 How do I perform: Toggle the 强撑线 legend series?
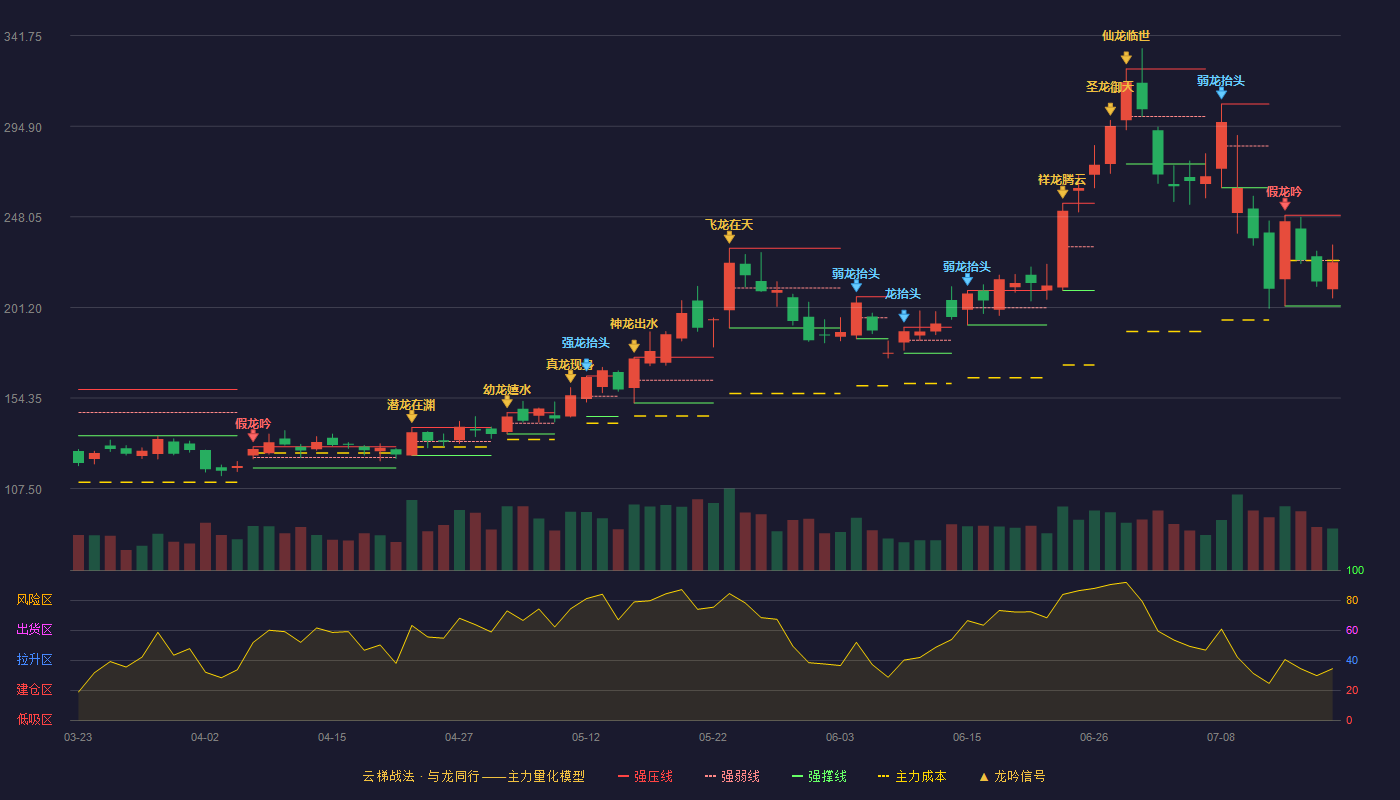[819, 776]
